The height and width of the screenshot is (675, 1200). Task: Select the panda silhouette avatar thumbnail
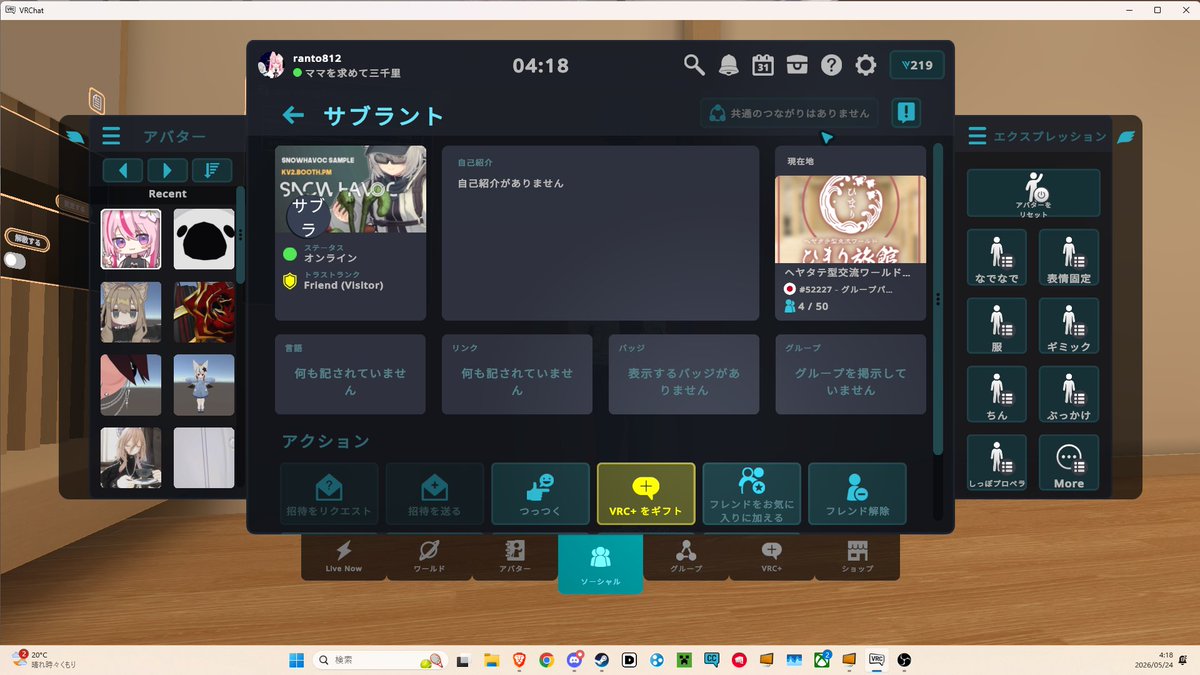pyautogui.click(x=204, y=239)
